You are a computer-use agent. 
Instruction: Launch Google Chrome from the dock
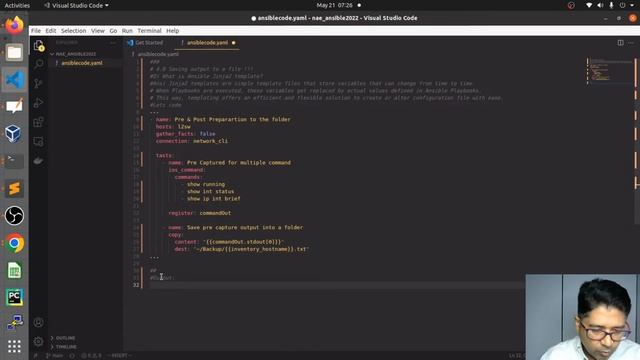[14, 243]
